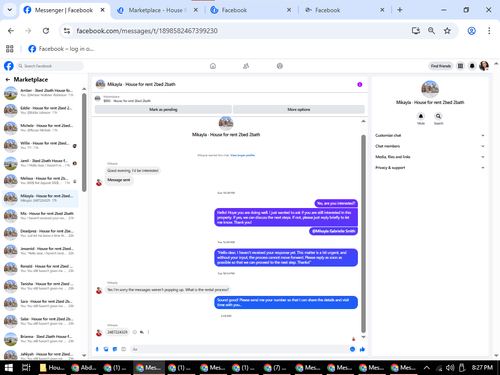Open more options for 2487224329 message
This screenshot has height=375, width=500.
[x=148, y=332]
